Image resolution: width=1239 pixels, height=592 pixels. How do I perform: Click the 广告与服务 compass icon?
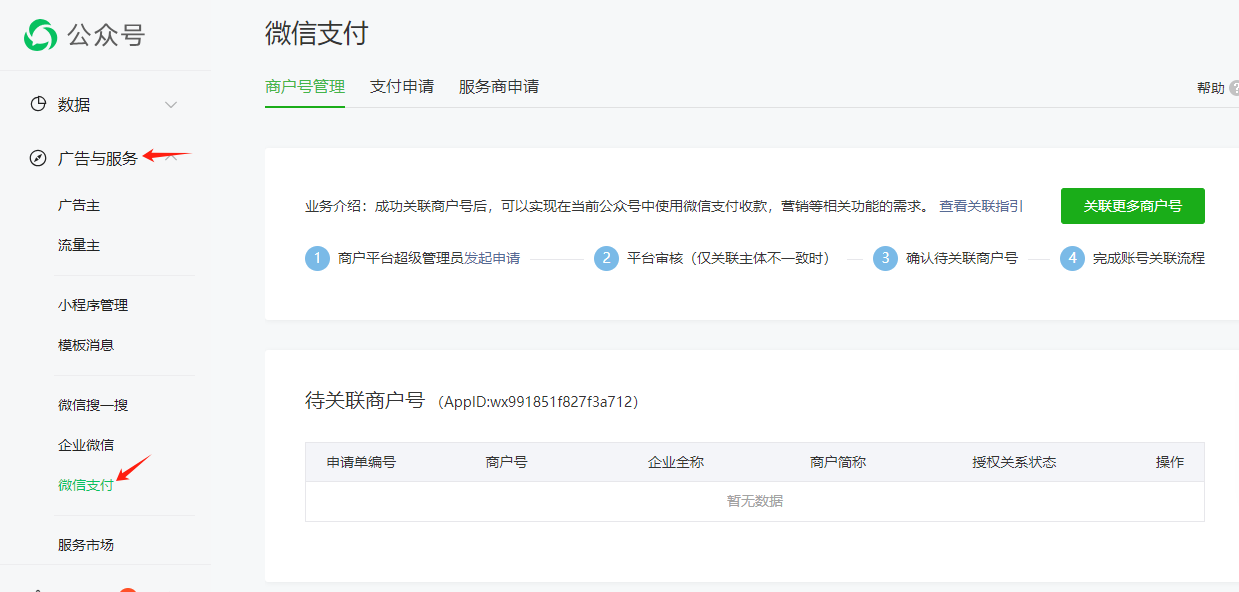tap(38, 158)
